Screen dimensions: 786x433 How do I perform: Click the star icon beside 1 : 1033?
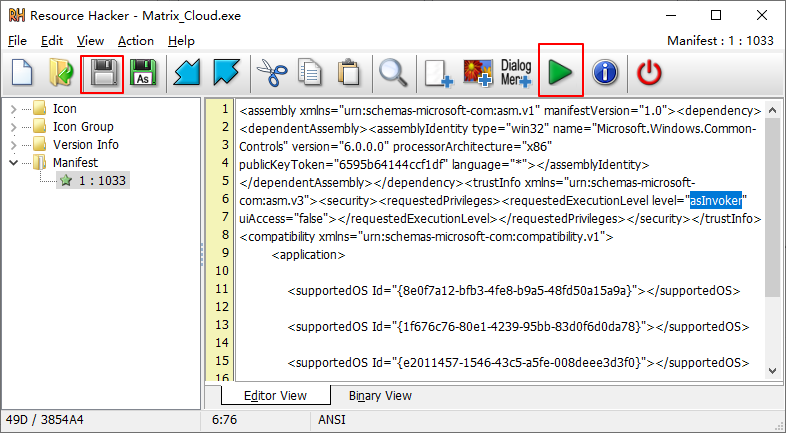[66, 180]
